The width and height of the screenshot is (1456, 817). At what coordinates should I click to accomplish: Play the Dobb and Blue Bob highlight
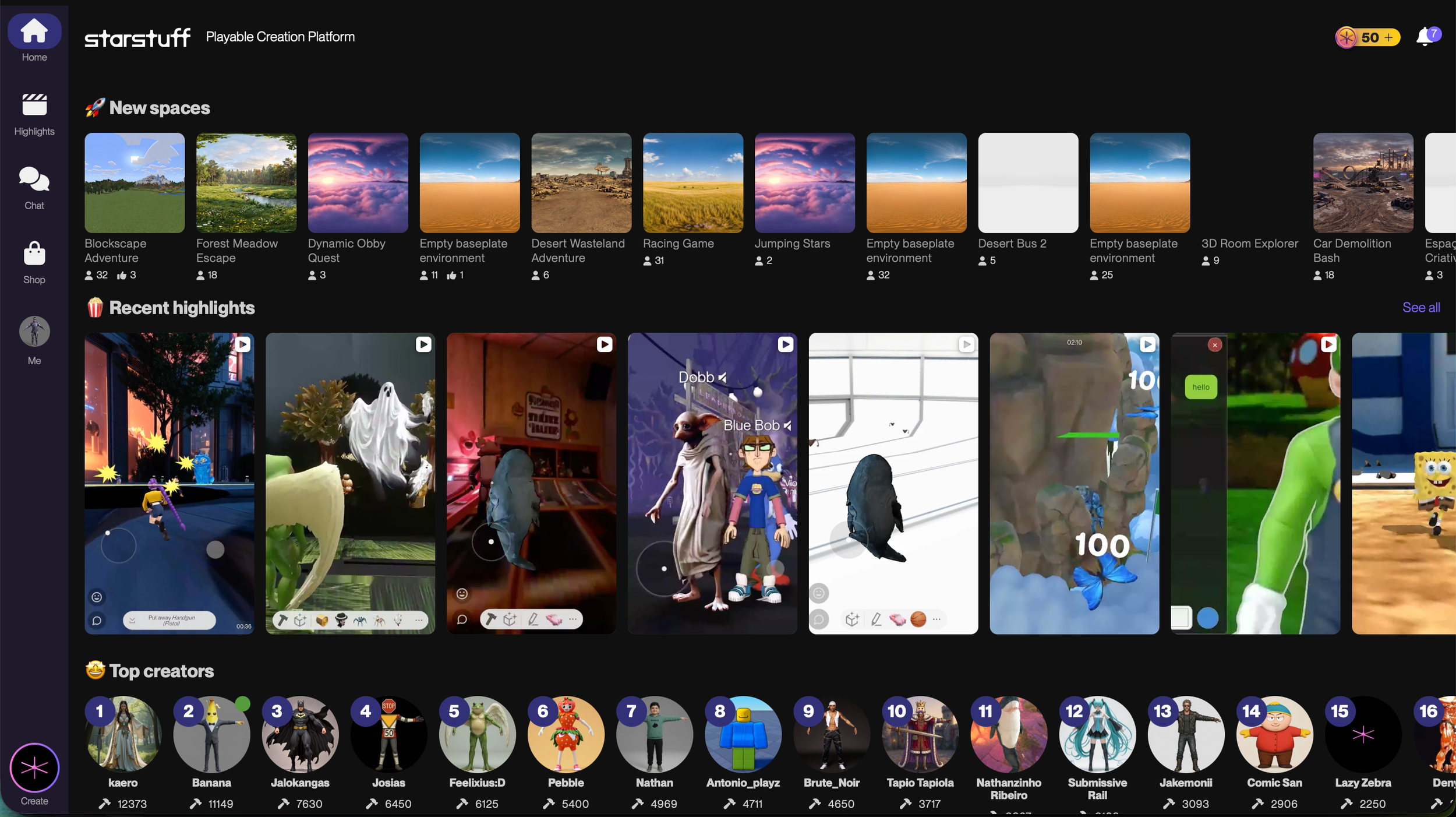[712, 483]
